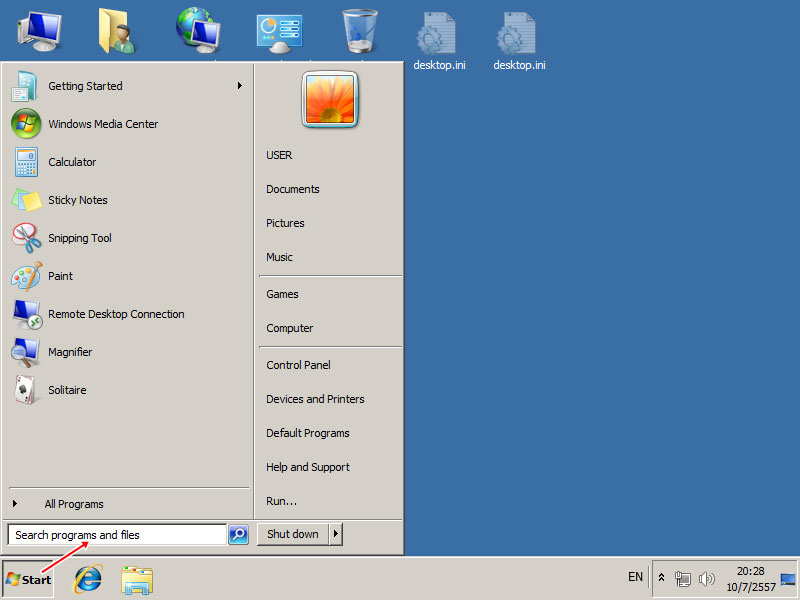Image resolution: width=800 pixels, height=600 pixels.
Task: Open Pictures from Start menu
Action: (x=285, y=223)
